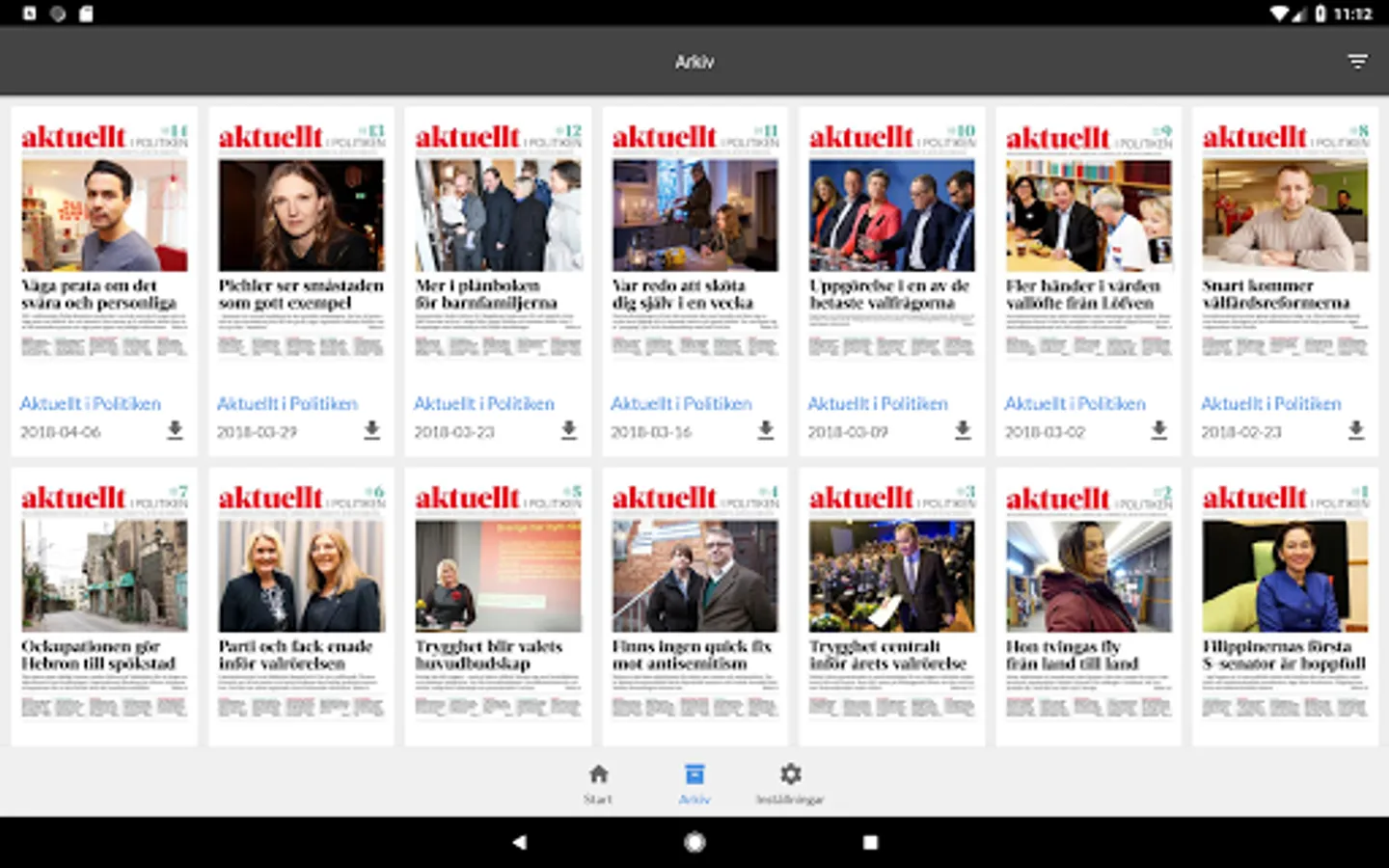
Task: Click 'Aktuellt i Politiken' title dated 2018-03-02
Action: (1075, 403)
